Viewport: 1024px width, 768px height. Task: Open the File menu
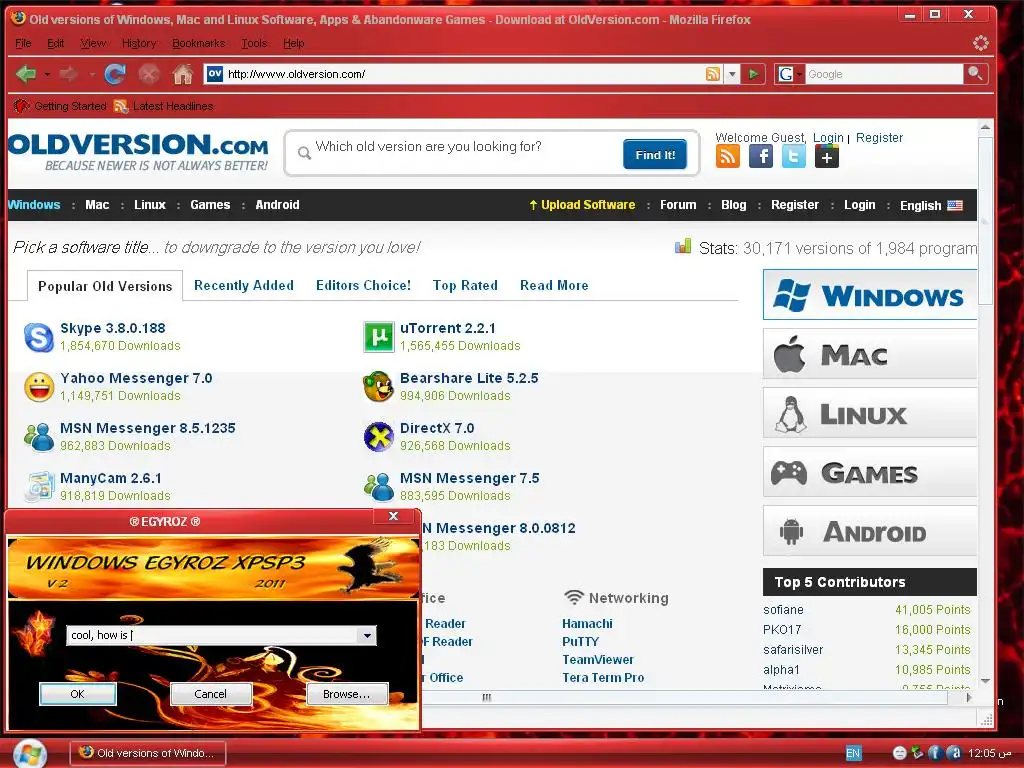coord(23,43)
